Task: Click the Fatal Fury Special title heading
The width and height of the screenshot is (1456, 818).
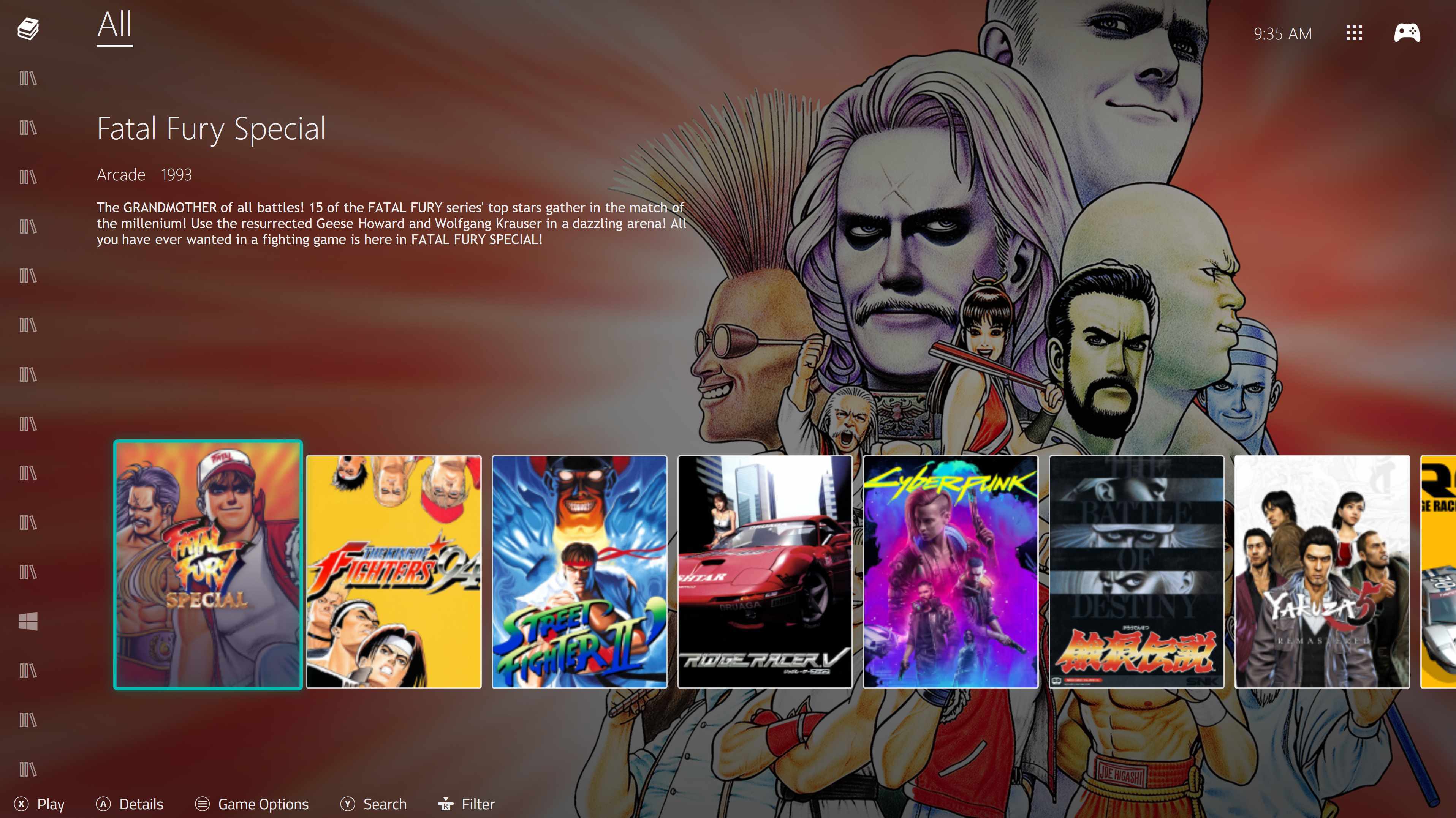Action: click(x=211, y=129)
